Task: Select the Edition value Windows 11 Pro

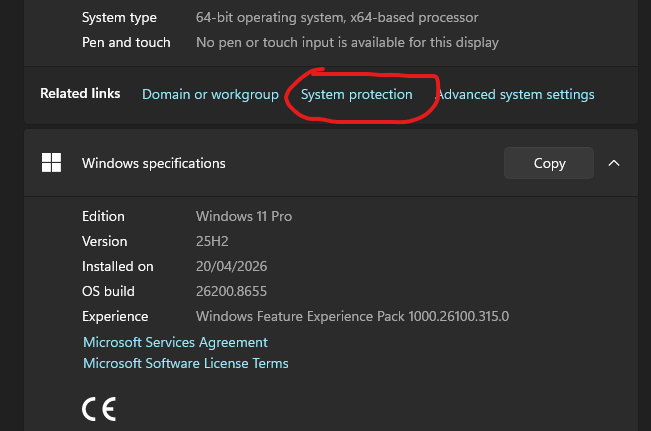Action: pos(244,216)
